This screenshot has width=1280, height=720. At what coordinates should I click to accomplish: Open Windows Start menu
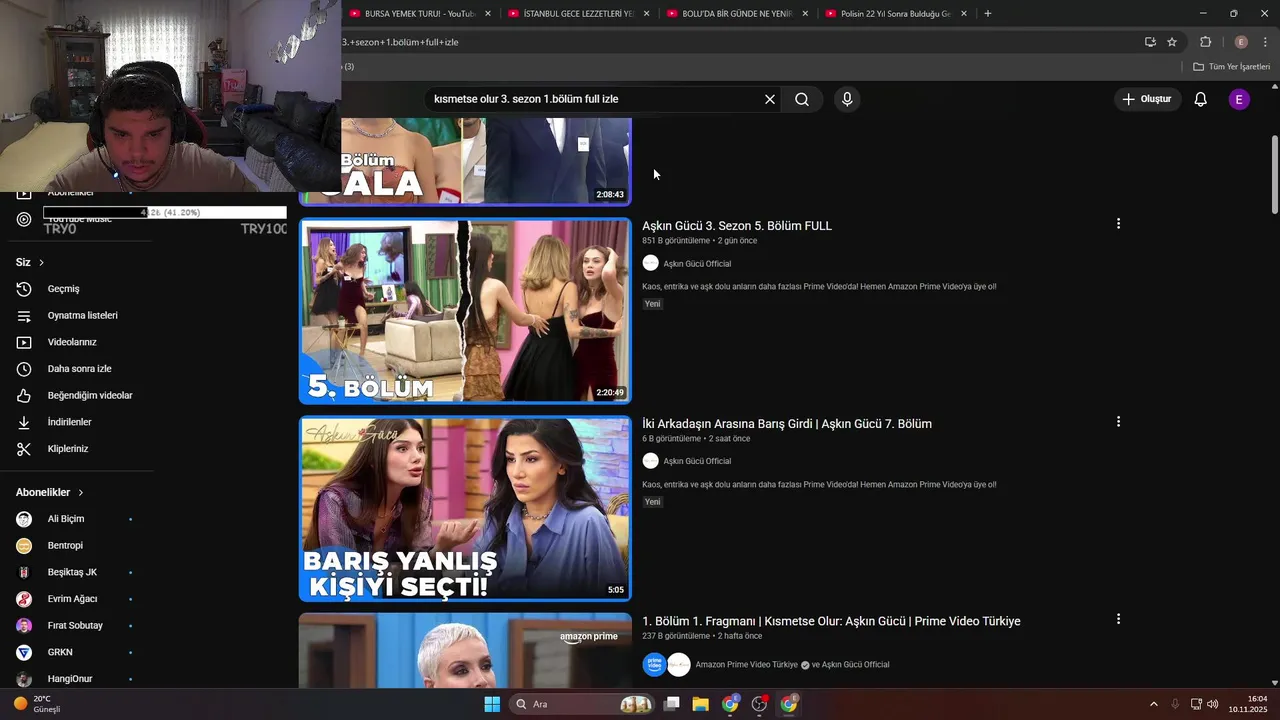(x=492, y=704)
